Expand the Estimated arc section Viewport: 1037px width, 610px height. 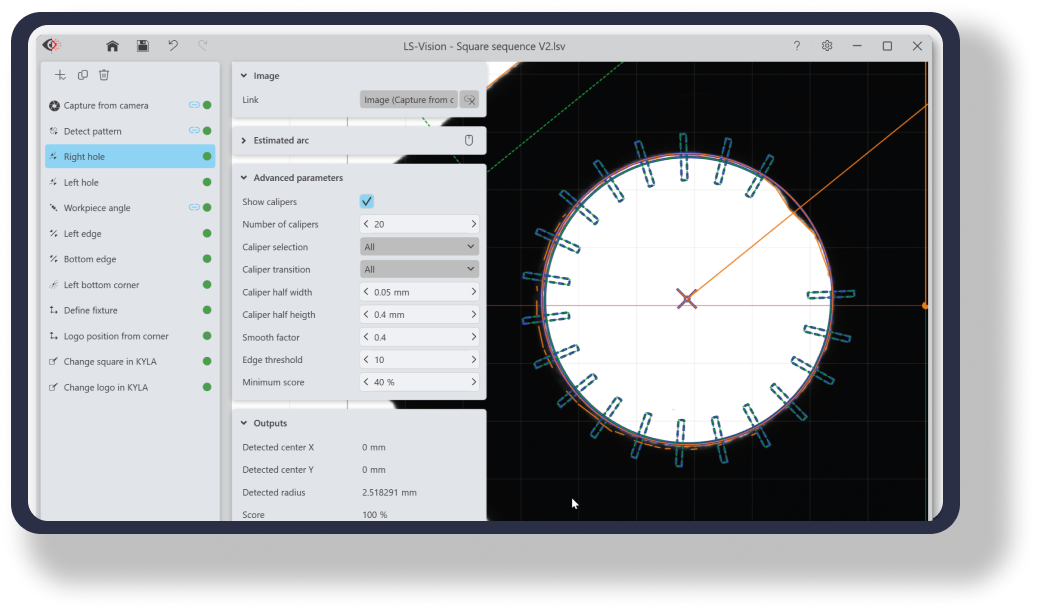tap(244, 141)
